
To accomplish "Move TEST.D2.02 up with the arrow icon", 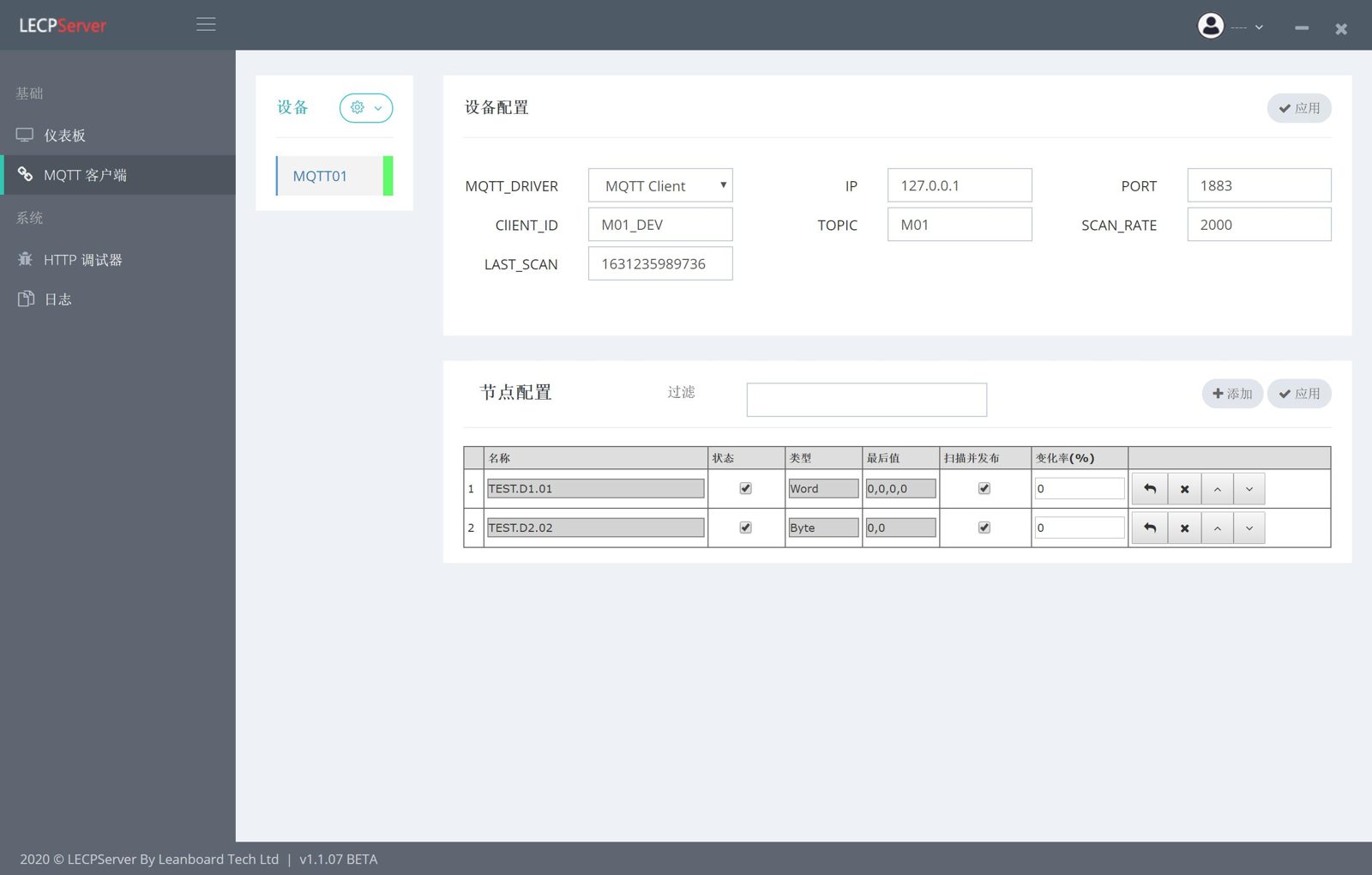I will coord(1217,528).
